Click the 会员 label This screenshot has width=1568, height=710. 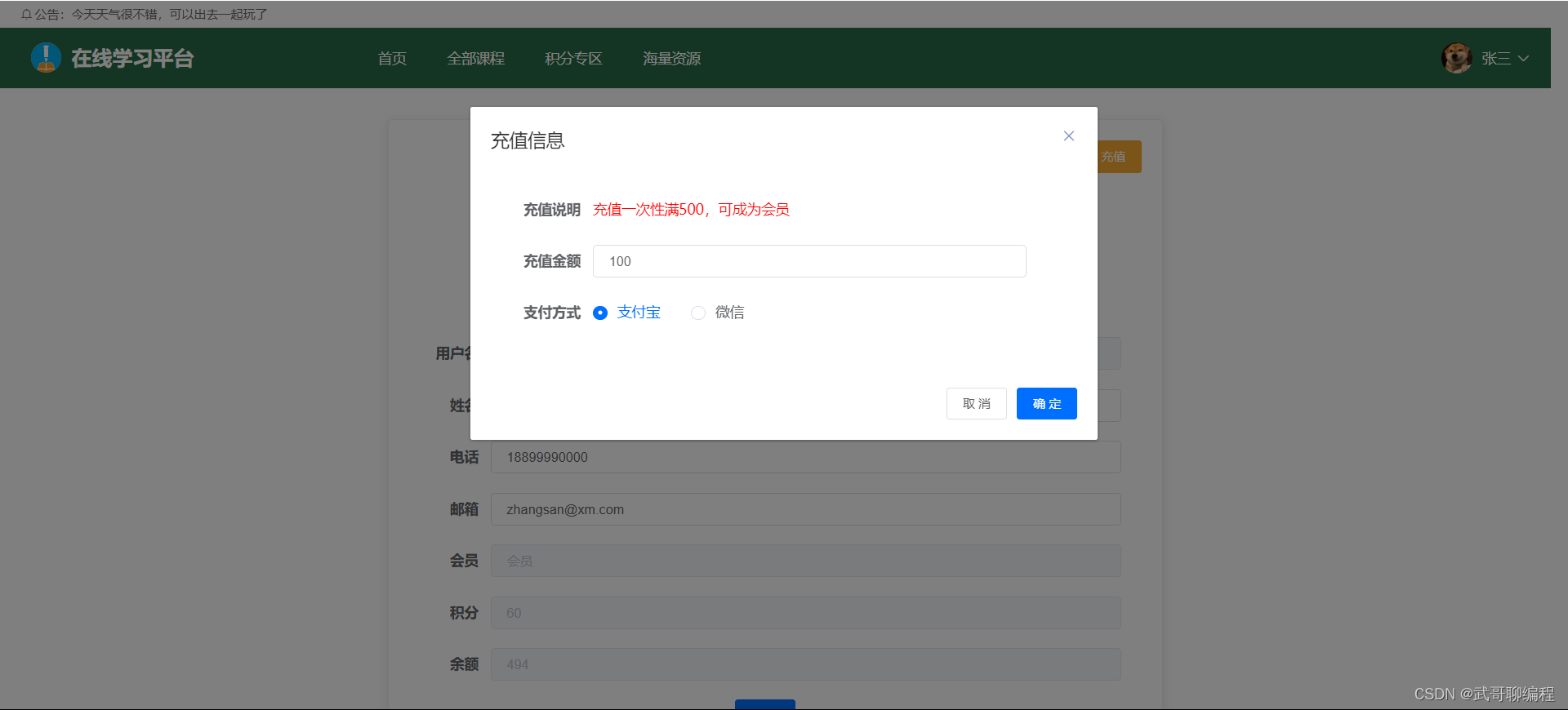point(464,561)
